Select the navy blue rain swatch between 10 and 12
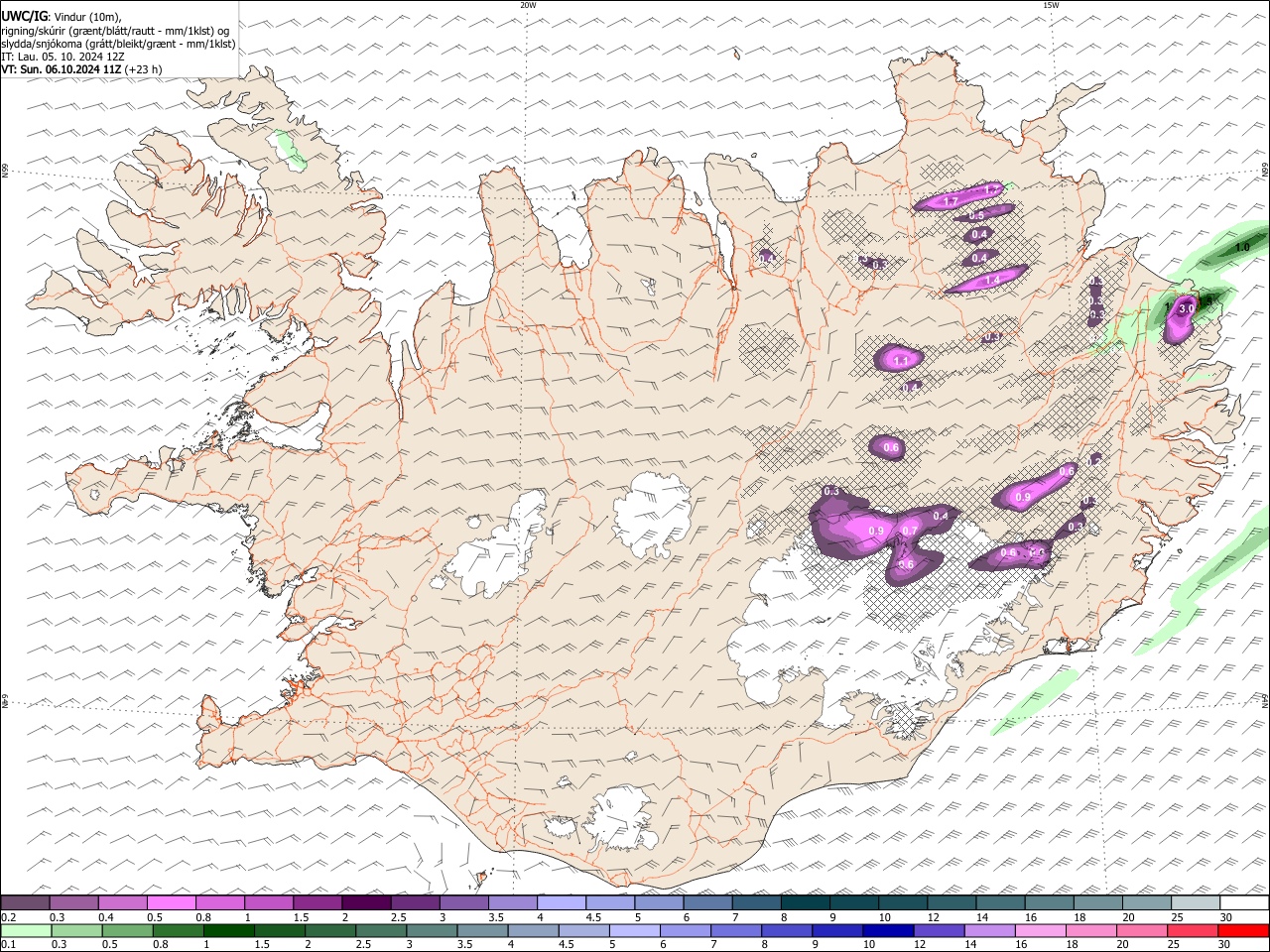The width and height of the screenshot is (1270, 952). coord(886,930)
